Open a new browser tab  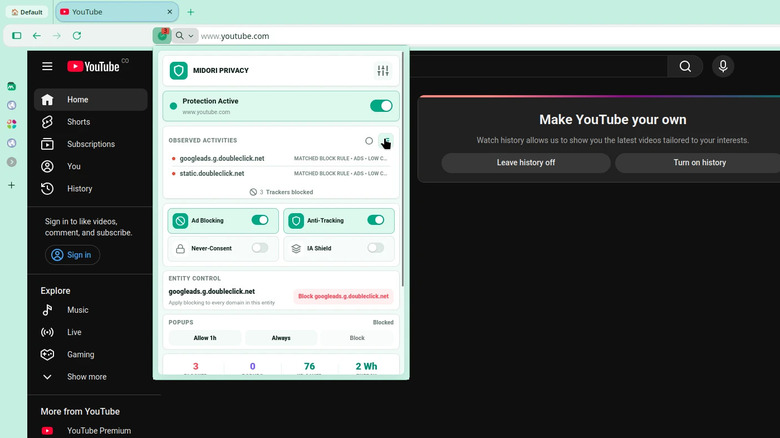click(x=191, y=12)
